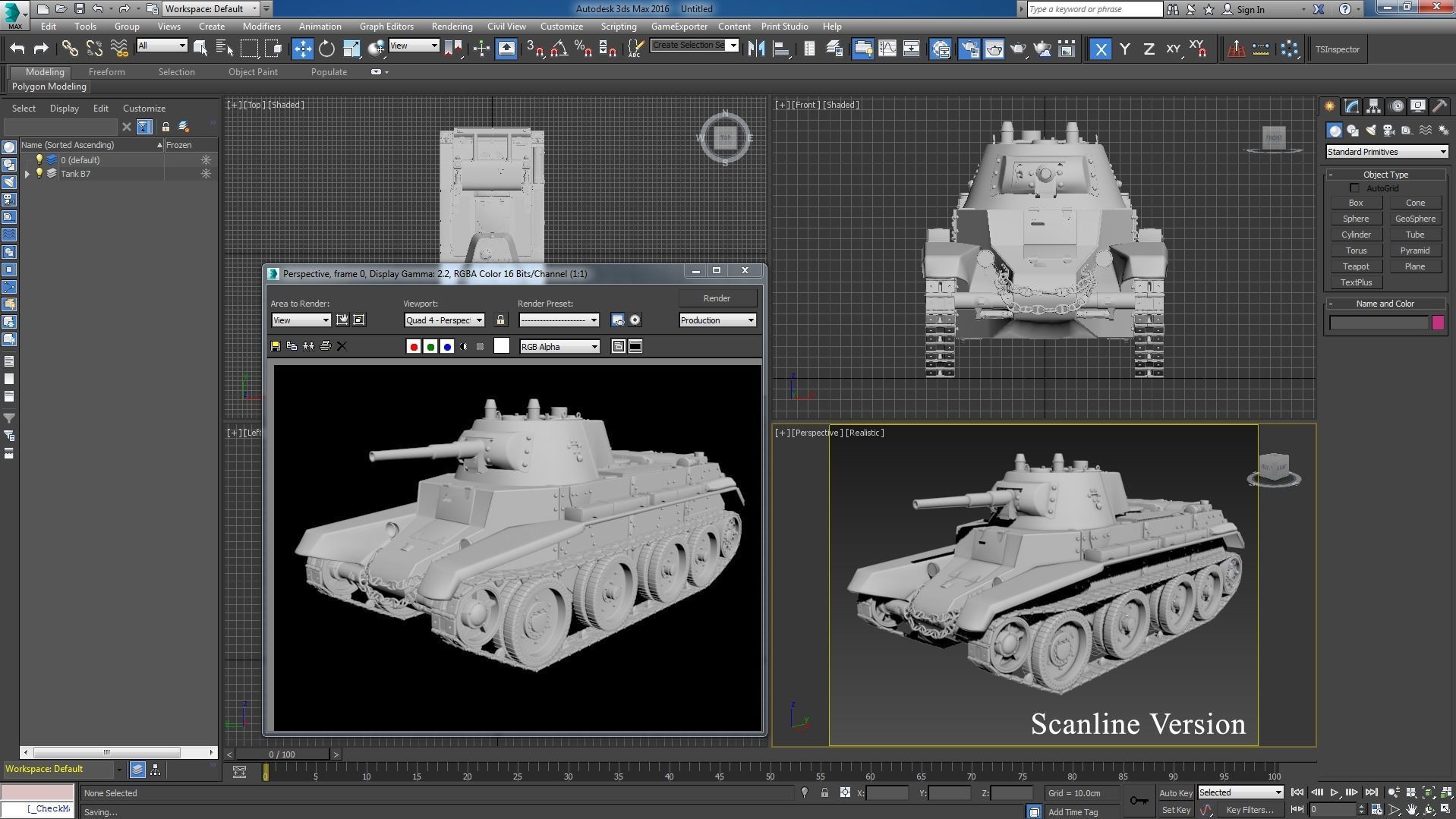
Task: Select the Select and Link chain tool
Action: coord(70,49)
